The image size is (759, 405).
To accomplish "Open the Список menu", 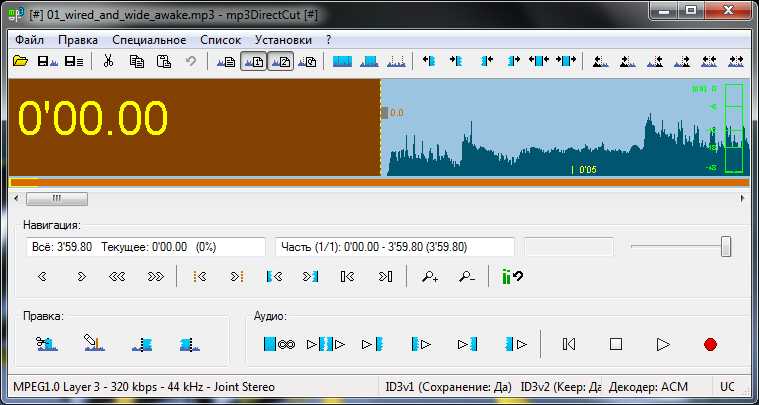I will 221,40.
